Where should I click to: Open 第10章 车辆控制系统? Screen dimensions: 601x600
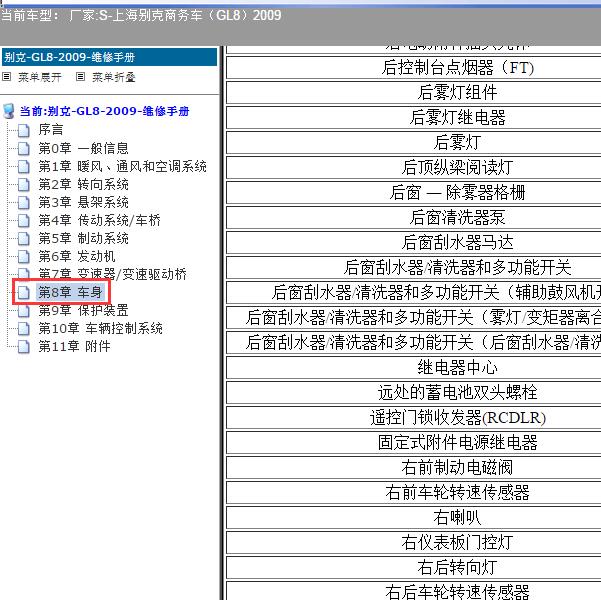coord(100,328)
